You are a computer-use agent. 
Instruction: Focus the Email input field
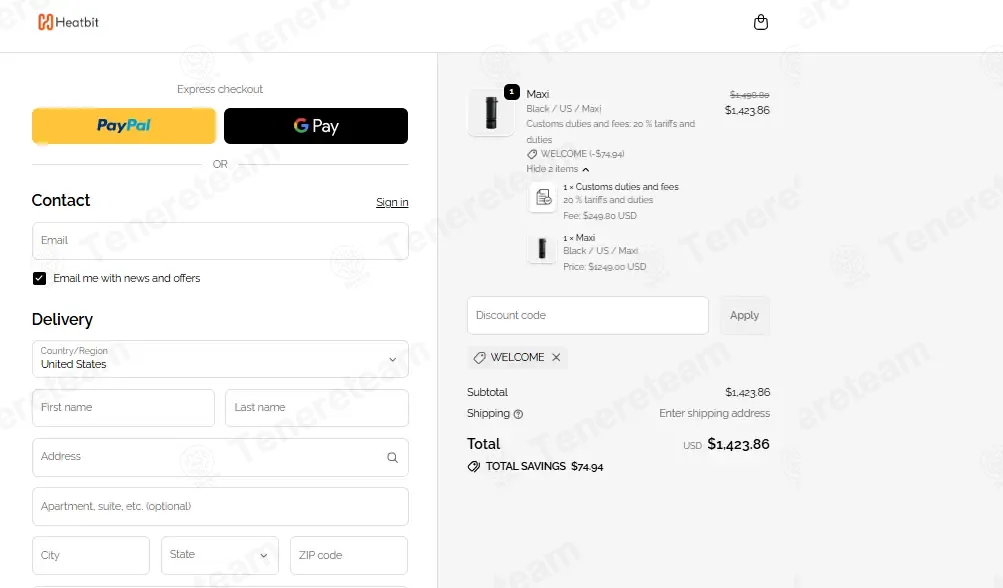(x=220, y=241)
